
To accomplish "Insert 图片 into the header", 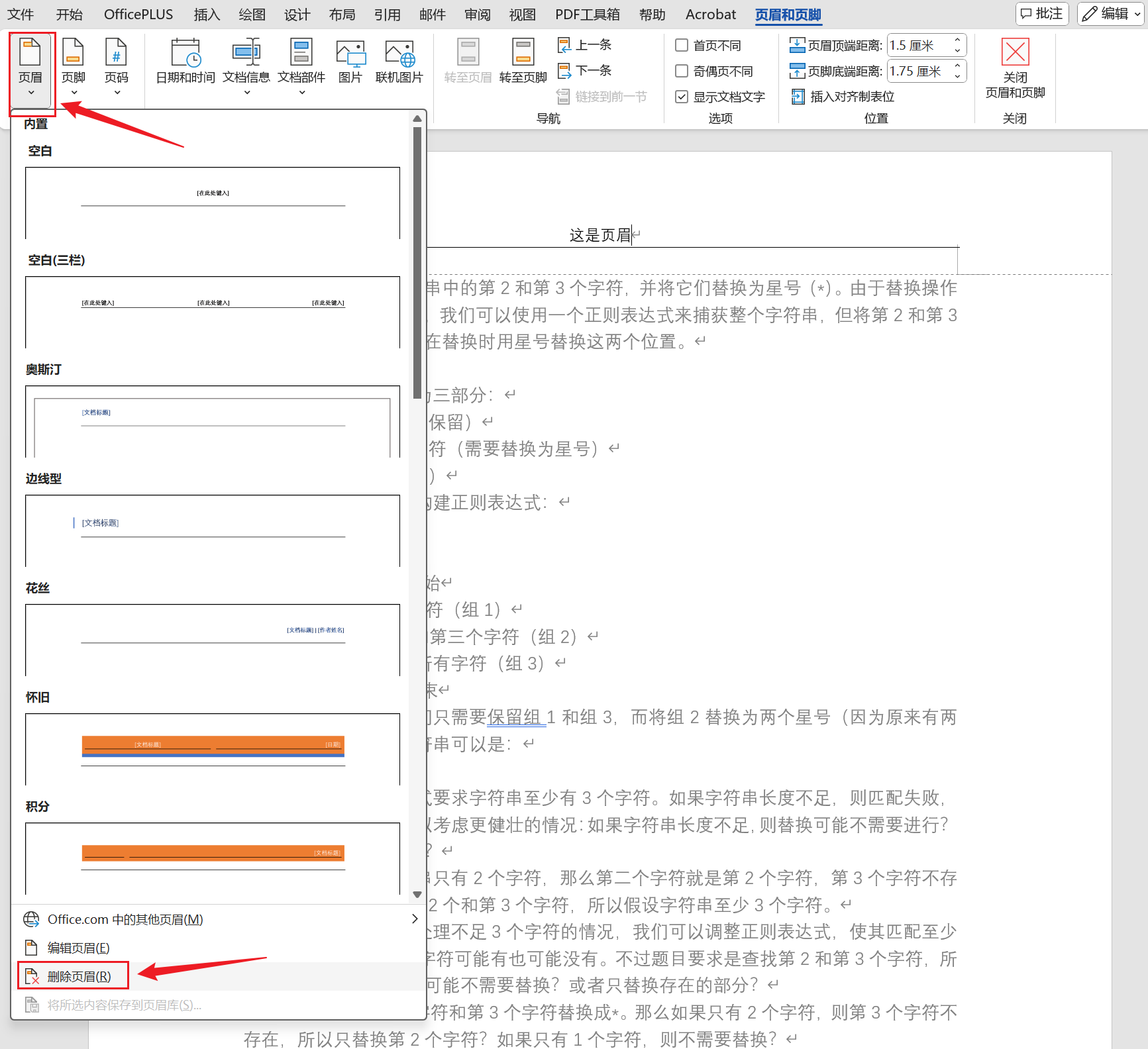I will pyautogui.click(x=350, y=54).
